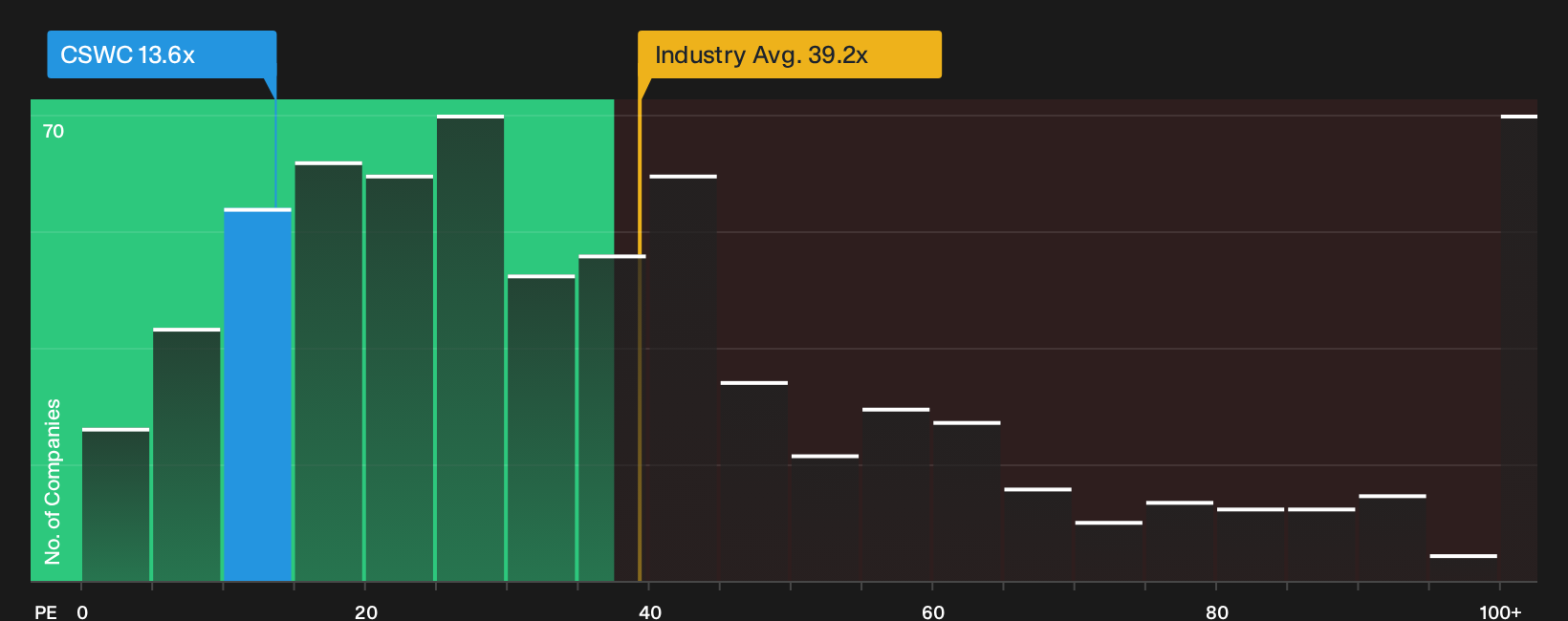Click the '80' x-axis tick label
The height and width of the screenshot is (621, 1568).
click(x=1217, y=611)
